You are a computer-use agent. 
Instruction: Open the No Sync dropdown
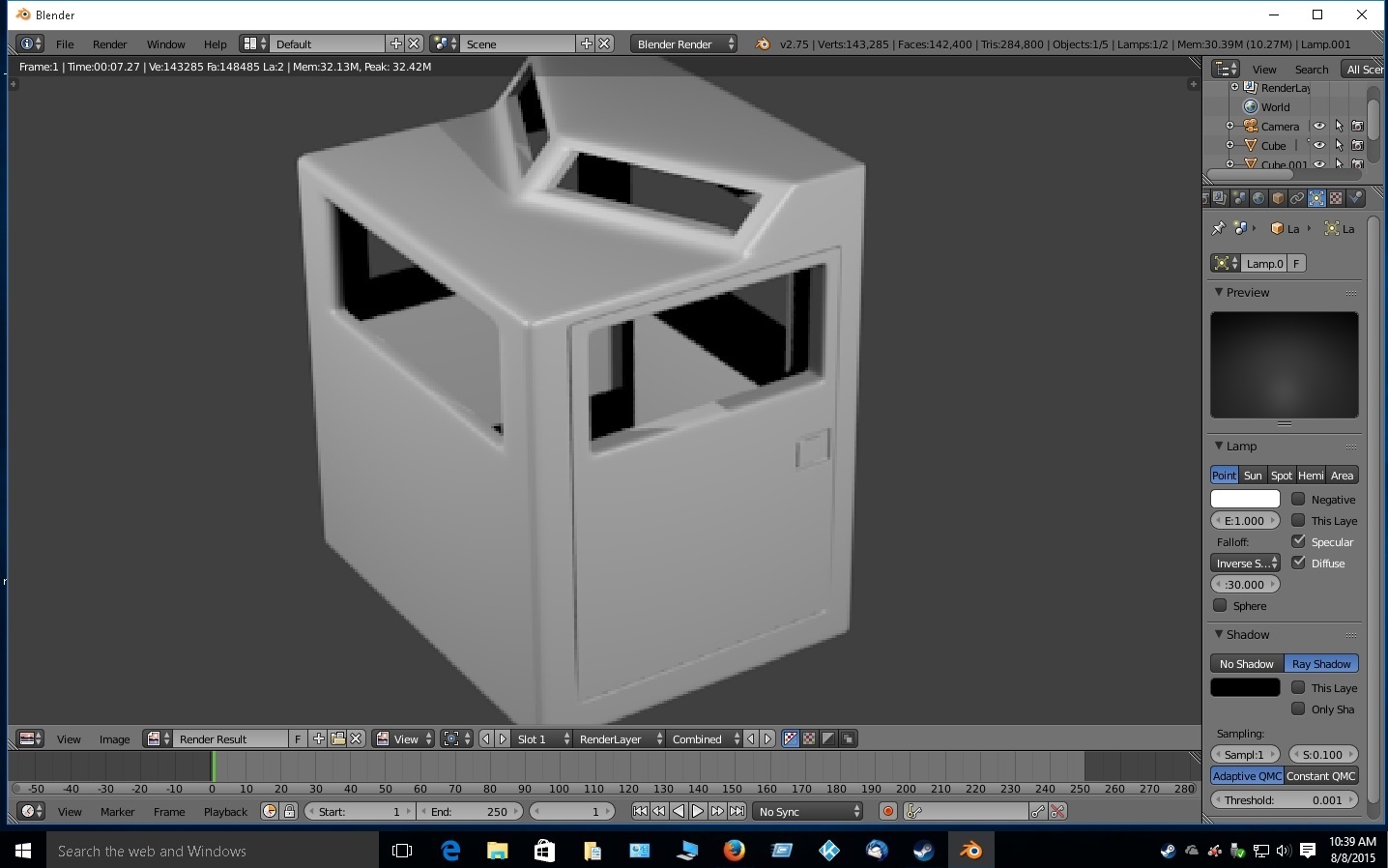[x=808, y=812]
